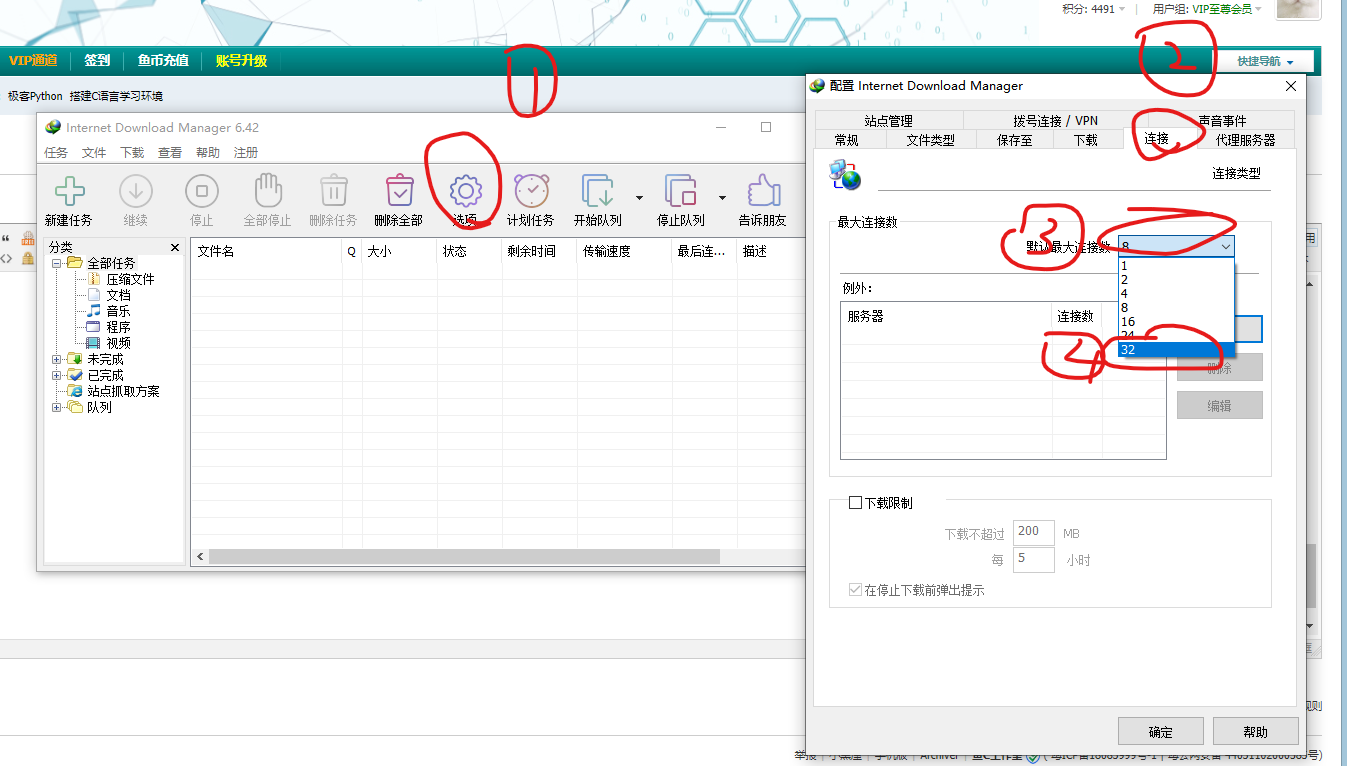Choose 16 in the connections list
Viewport: 1347px width, 766px height.
[1177, 322]
